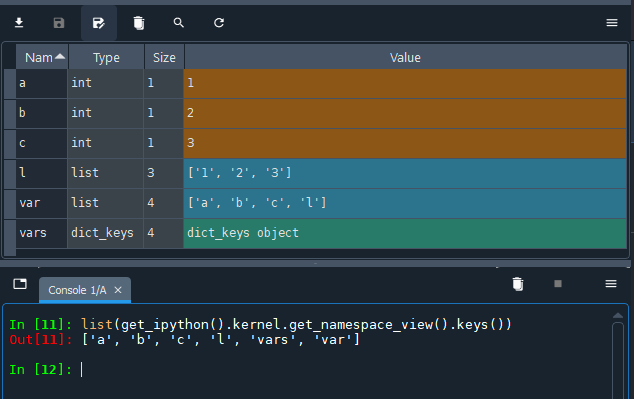This screenshot has height=399, width=634.
Task: Click the list type cell in row var
Action: 106,203
